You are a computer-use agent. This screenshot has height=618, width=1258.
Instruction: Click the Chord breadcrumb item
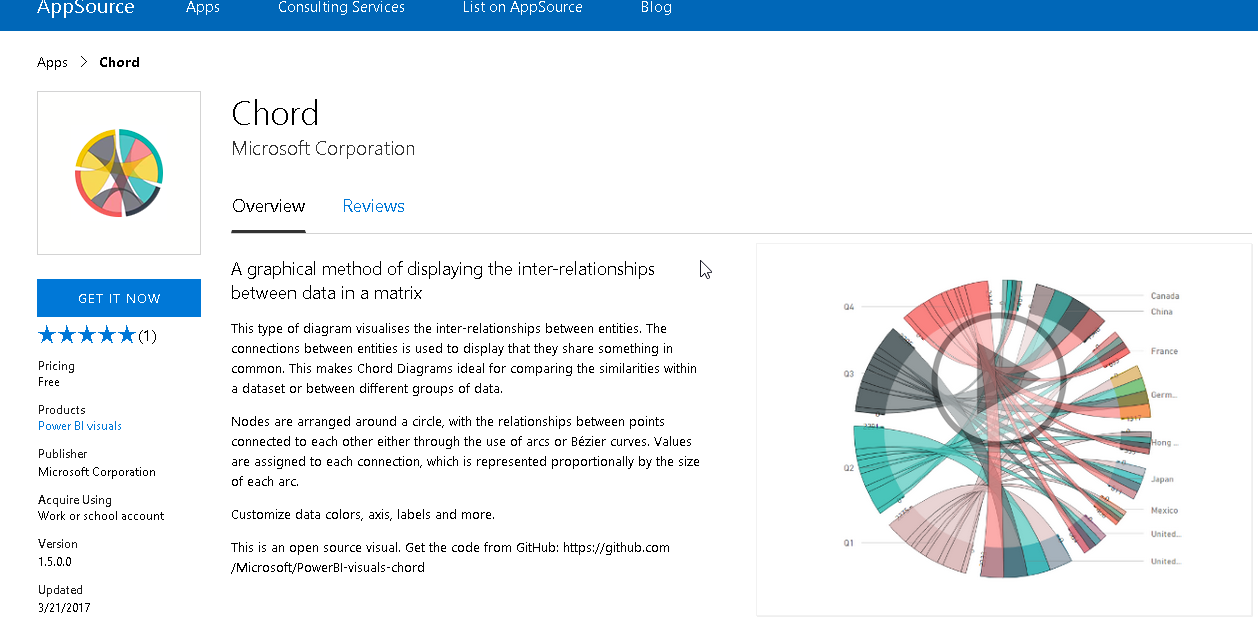coord(119,62)
